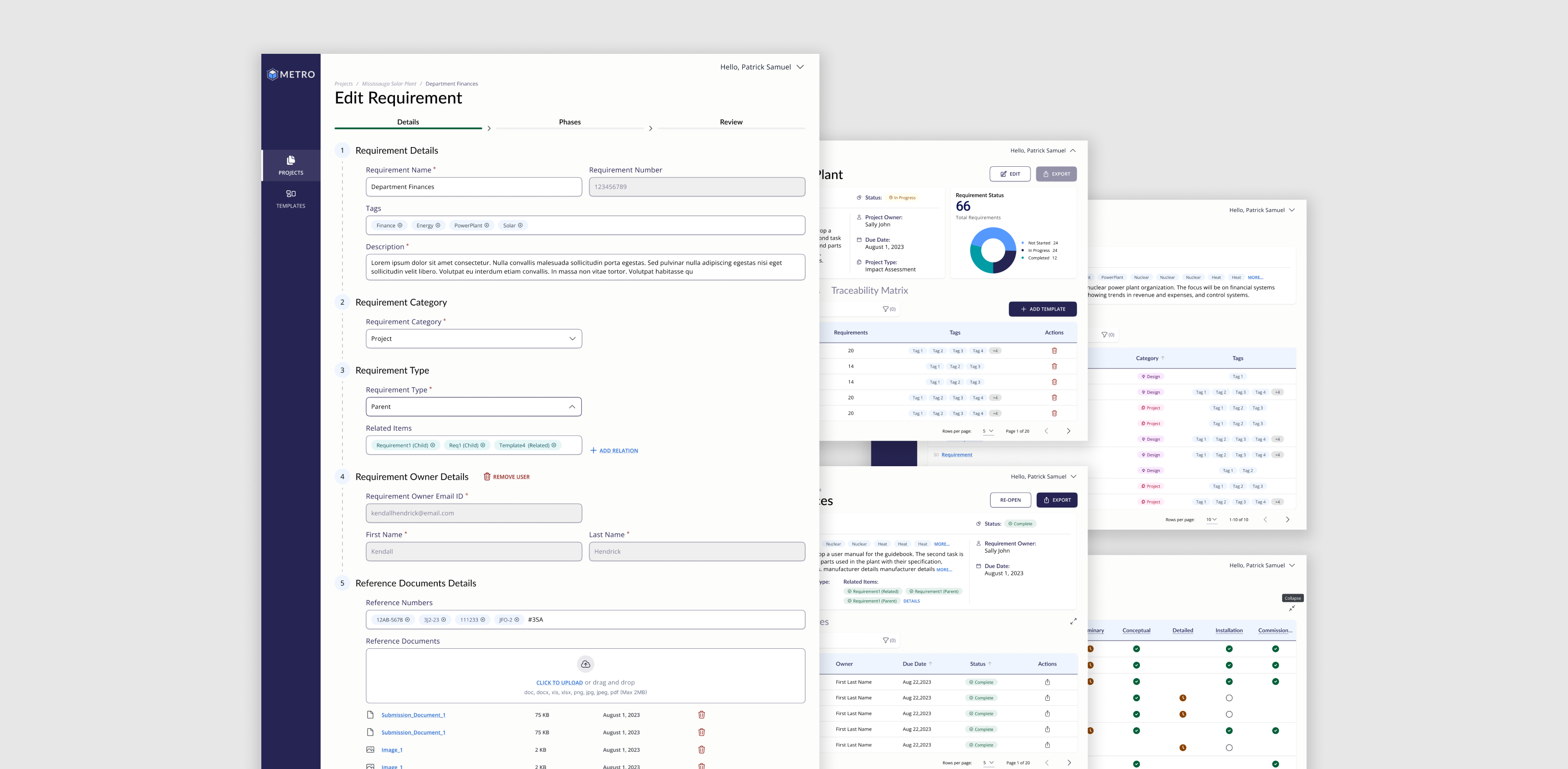This screenshot has height=769, width=1568.
Task: Open the Conceptual phase column
Action: point(1136,630)
